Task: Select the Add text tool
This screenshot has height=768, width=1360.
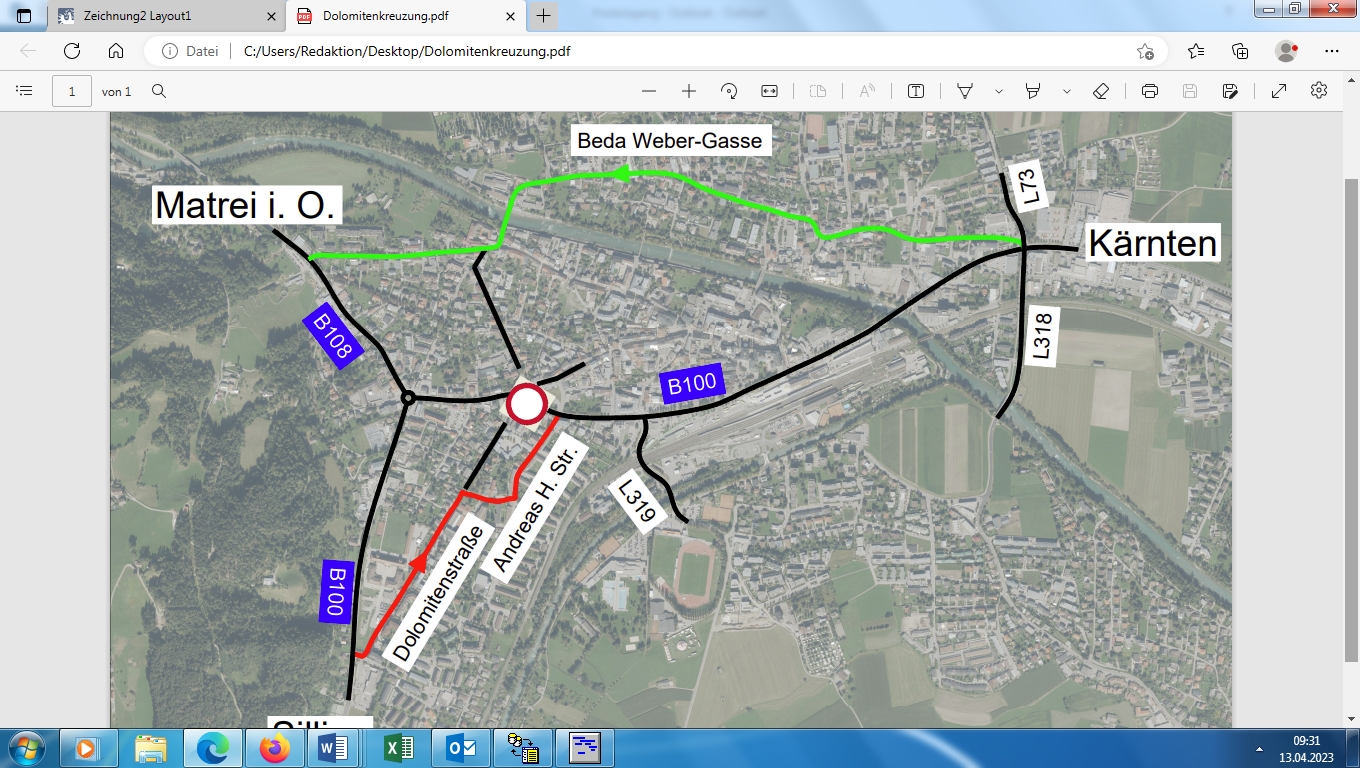Action: 915,90
